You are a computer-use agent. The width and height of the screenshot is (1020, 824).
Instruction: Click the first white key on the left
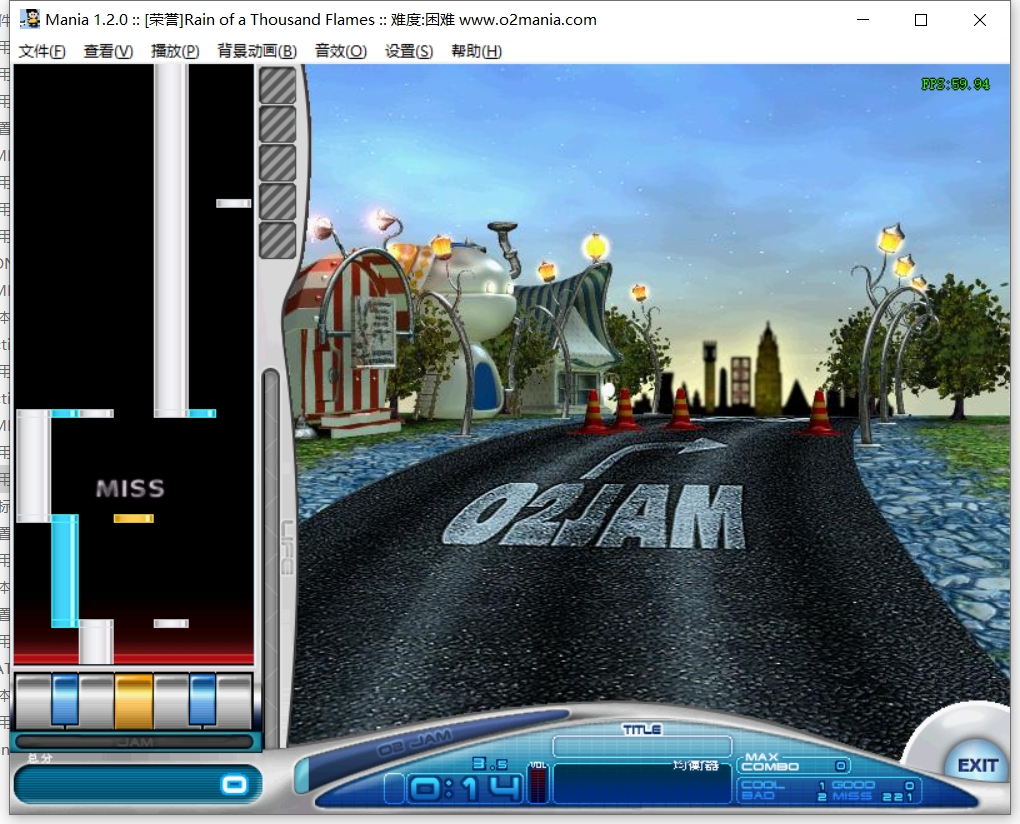pyautogui.click(x=33, y=701)
